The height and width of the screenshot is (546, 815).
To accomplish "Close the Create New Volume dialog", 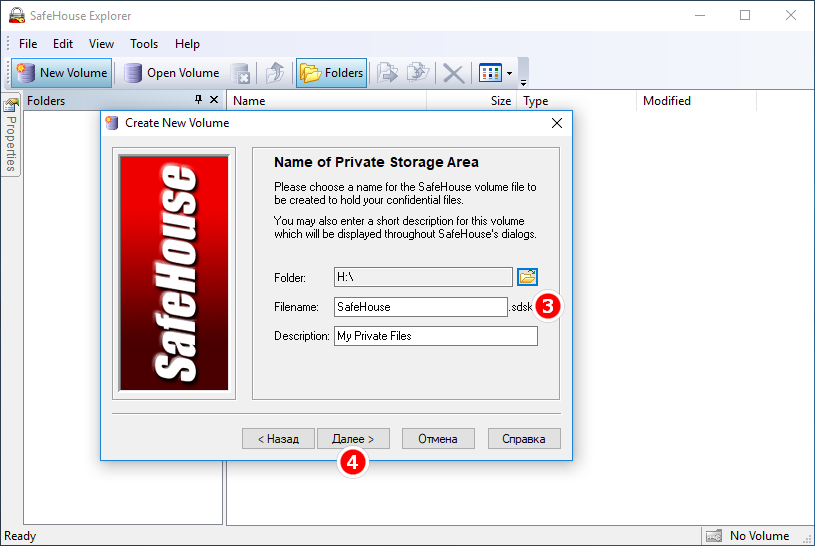I will pos(557,123).
